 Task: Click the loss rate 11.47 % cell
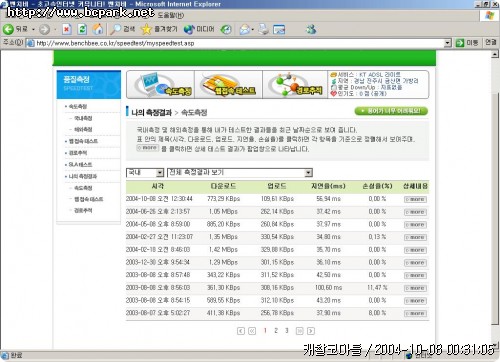377,287
